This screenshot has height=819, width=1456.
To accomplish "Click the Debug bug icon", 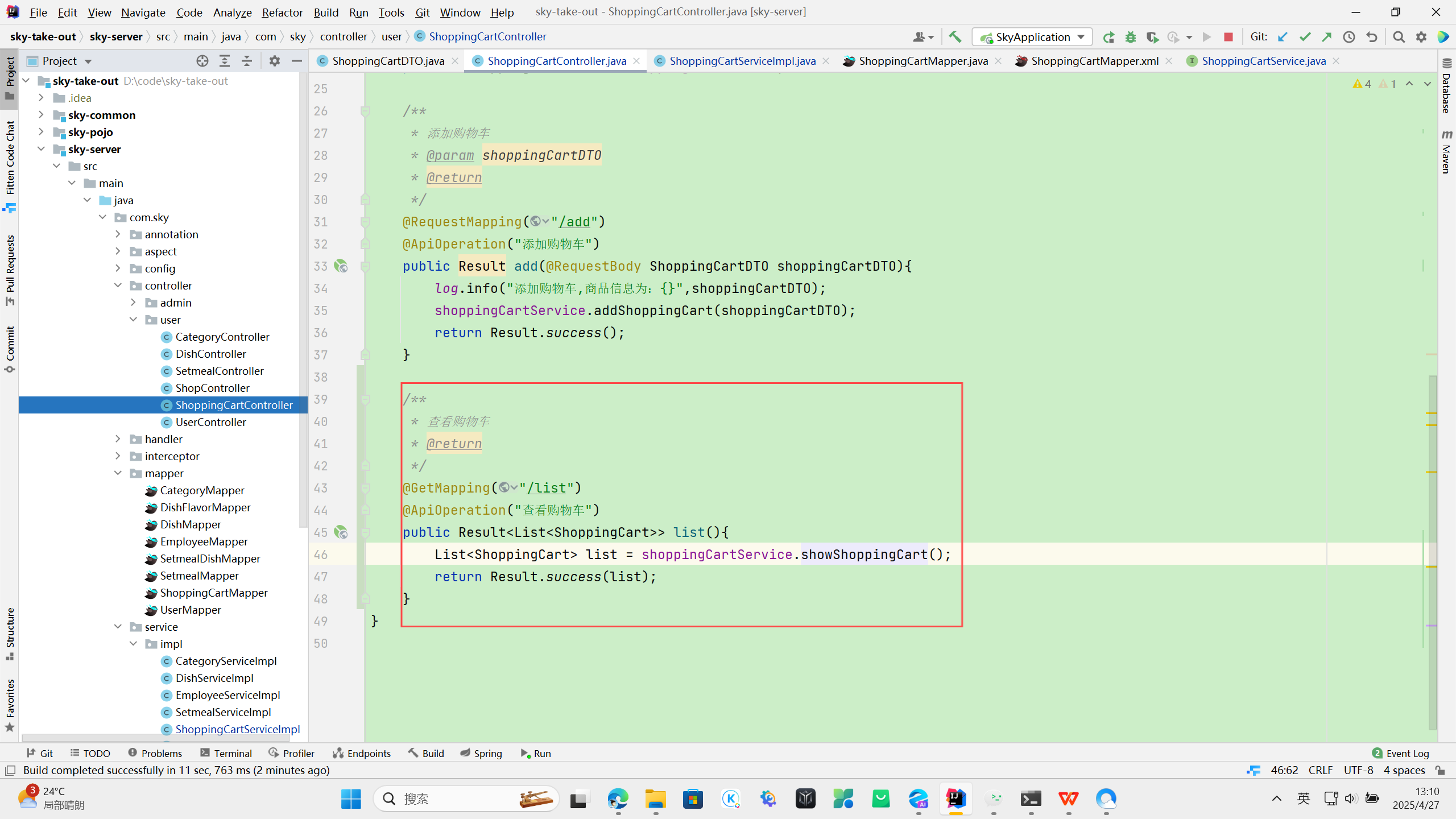I will click(x=1130, y=37).
